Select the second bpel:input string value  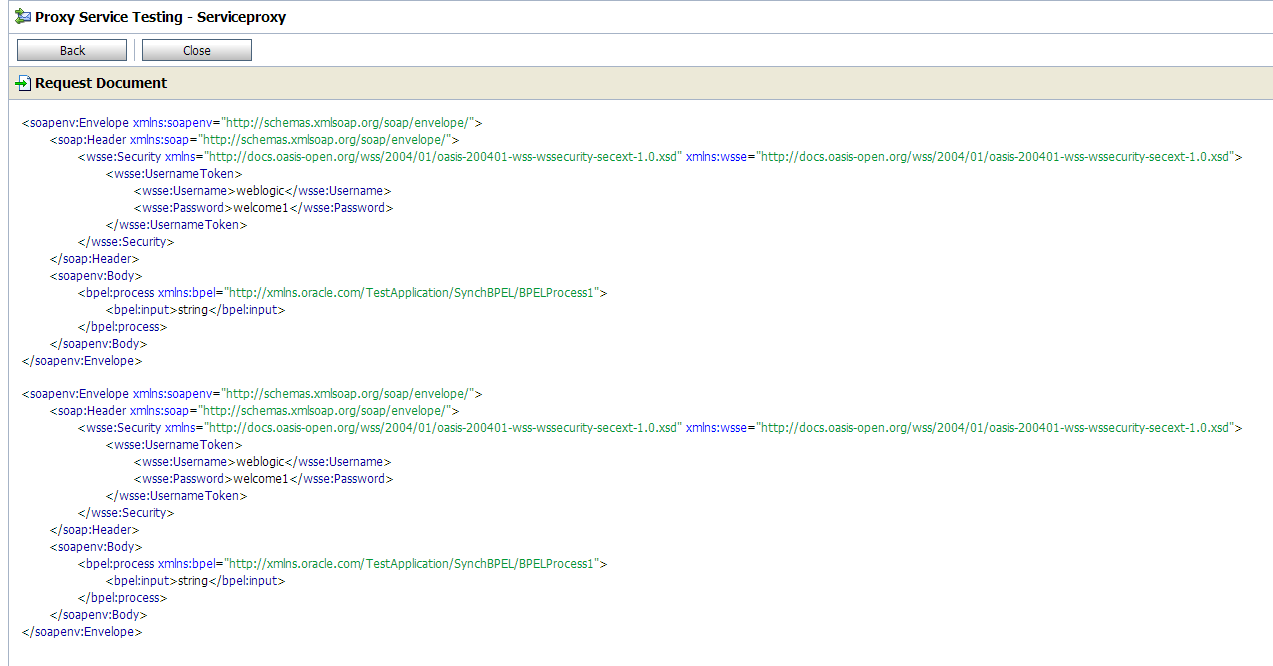coord(196,580)
